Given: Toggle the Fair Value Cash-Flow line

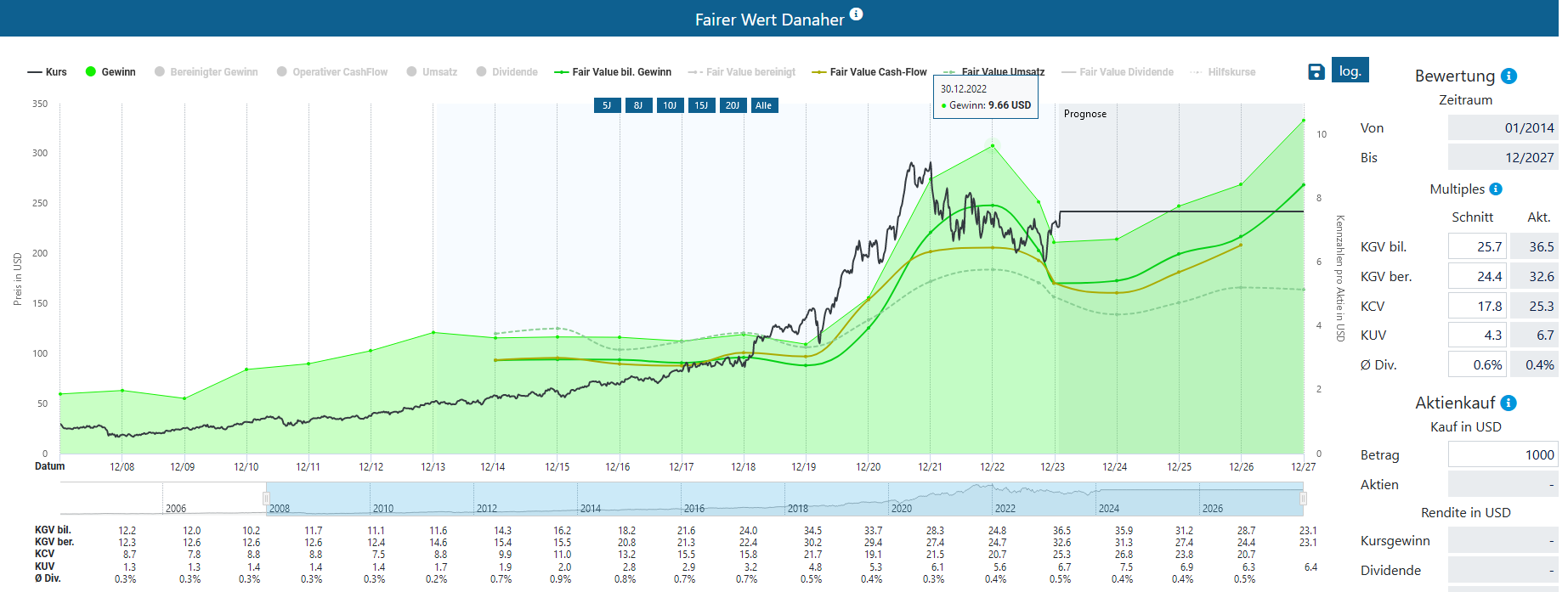Looking at the screenshot, I should (869, 72).
